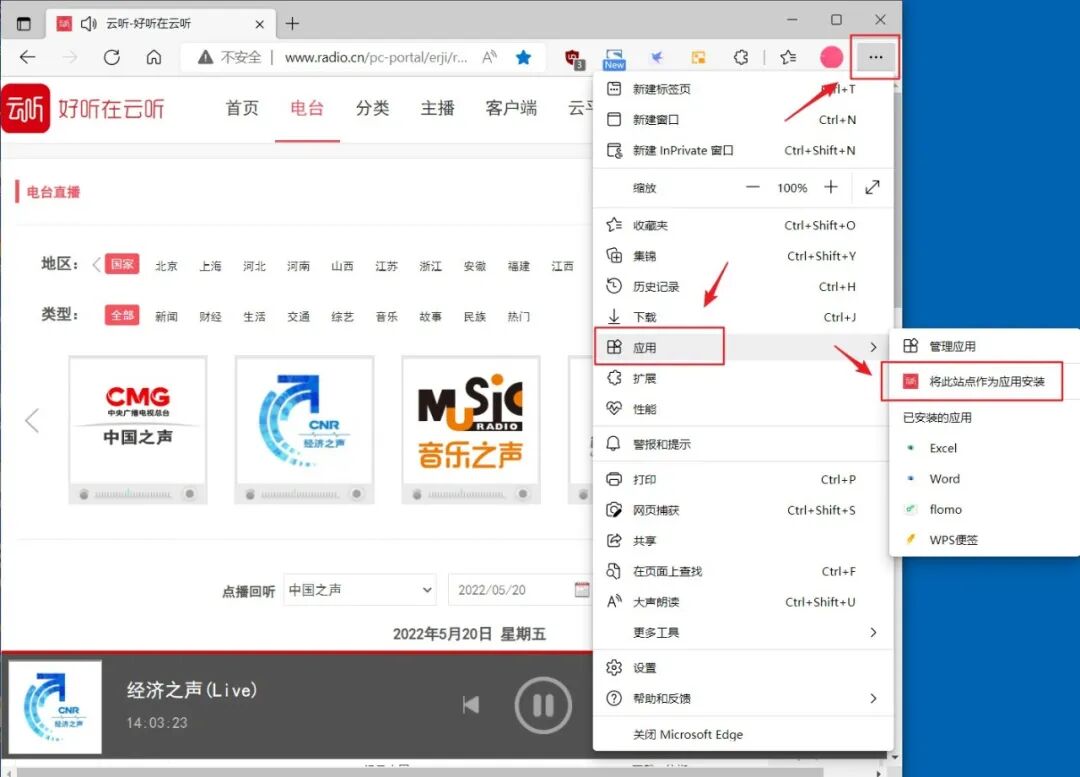The height and width of the screenshot is (777, 1080).
Task: Select the 音乐之声 station card
Action: coord(471,430)
